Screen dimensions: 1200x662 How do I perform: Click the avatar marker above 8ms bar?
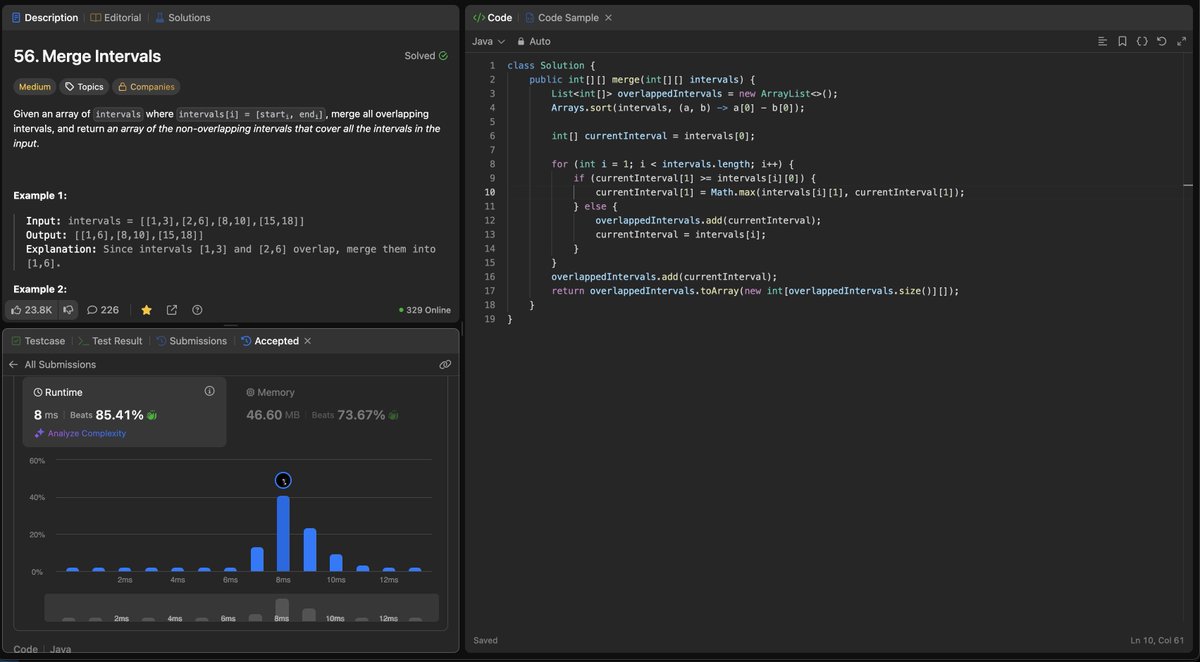click(283, 480)
